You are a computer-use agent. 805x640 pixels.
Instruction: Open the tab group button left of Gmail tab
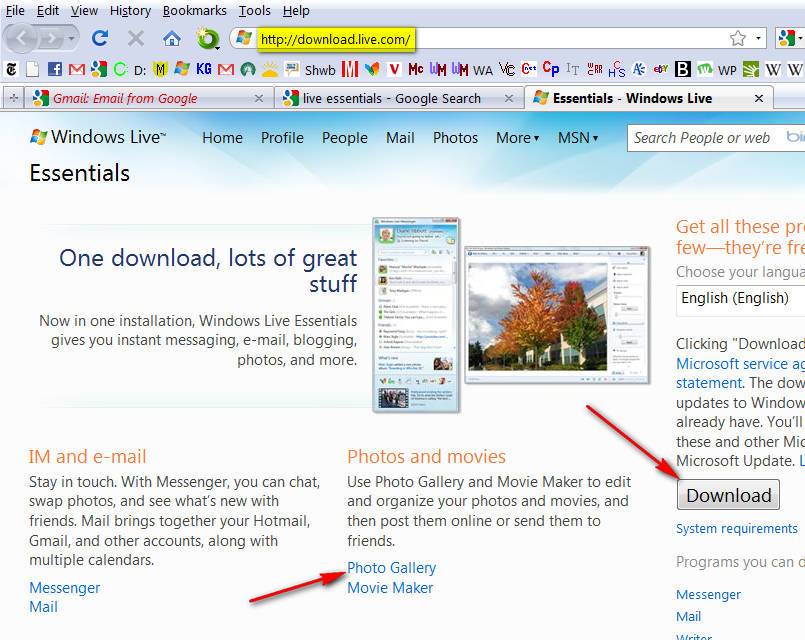pos(13,98)
